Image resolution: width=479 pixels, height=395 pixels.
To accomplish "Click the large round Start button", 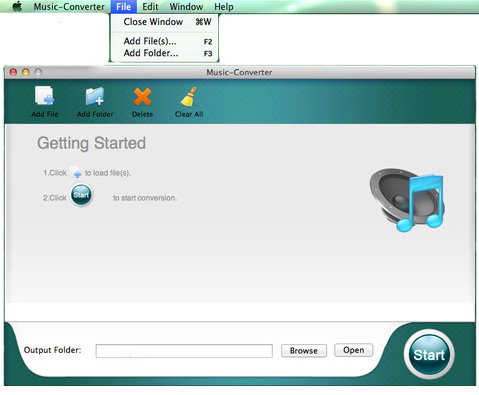I will pos(429,354).
